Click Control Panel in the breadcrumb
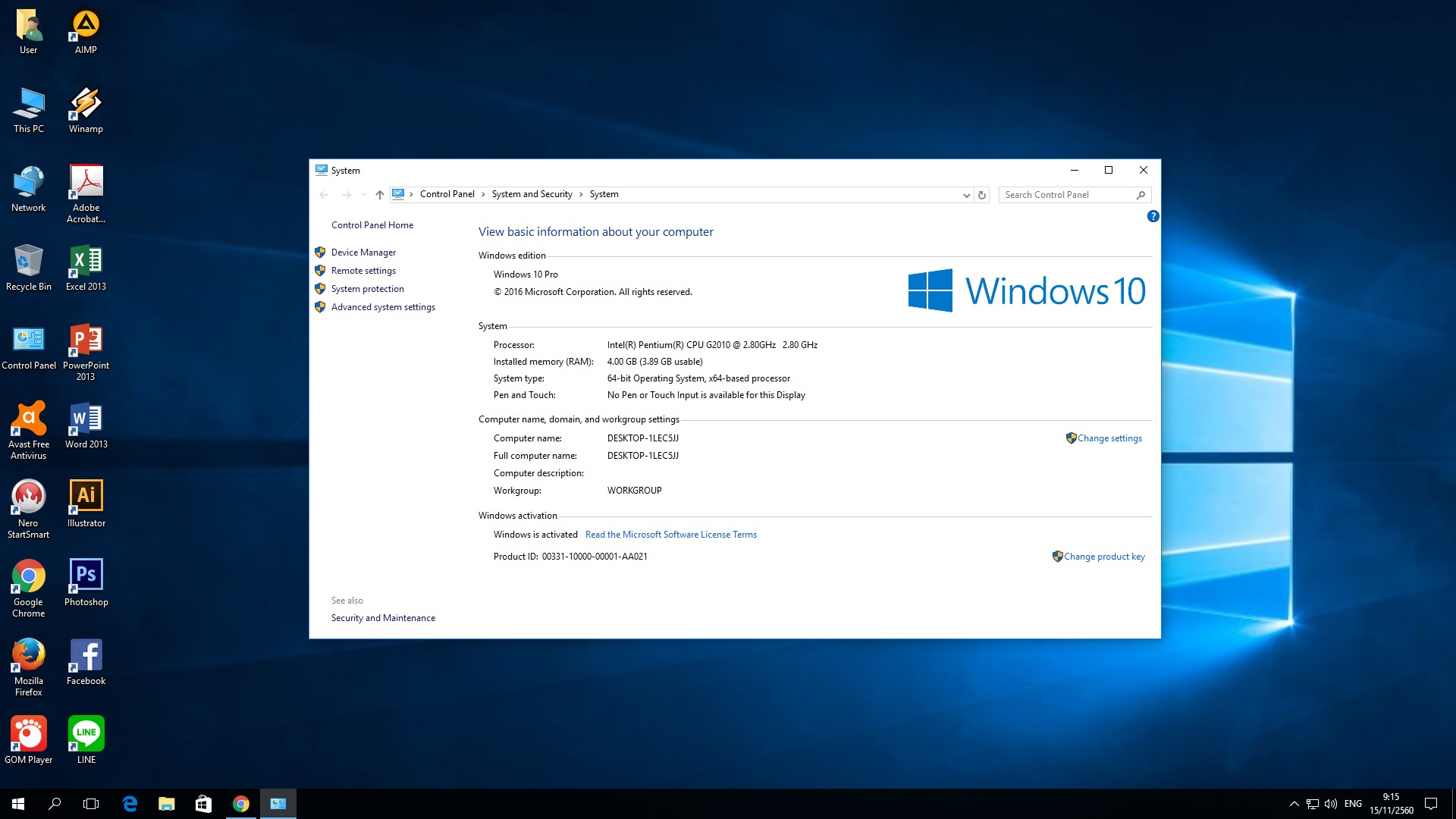The width and height of the screenshot is (1456, 819). [447, 194]
